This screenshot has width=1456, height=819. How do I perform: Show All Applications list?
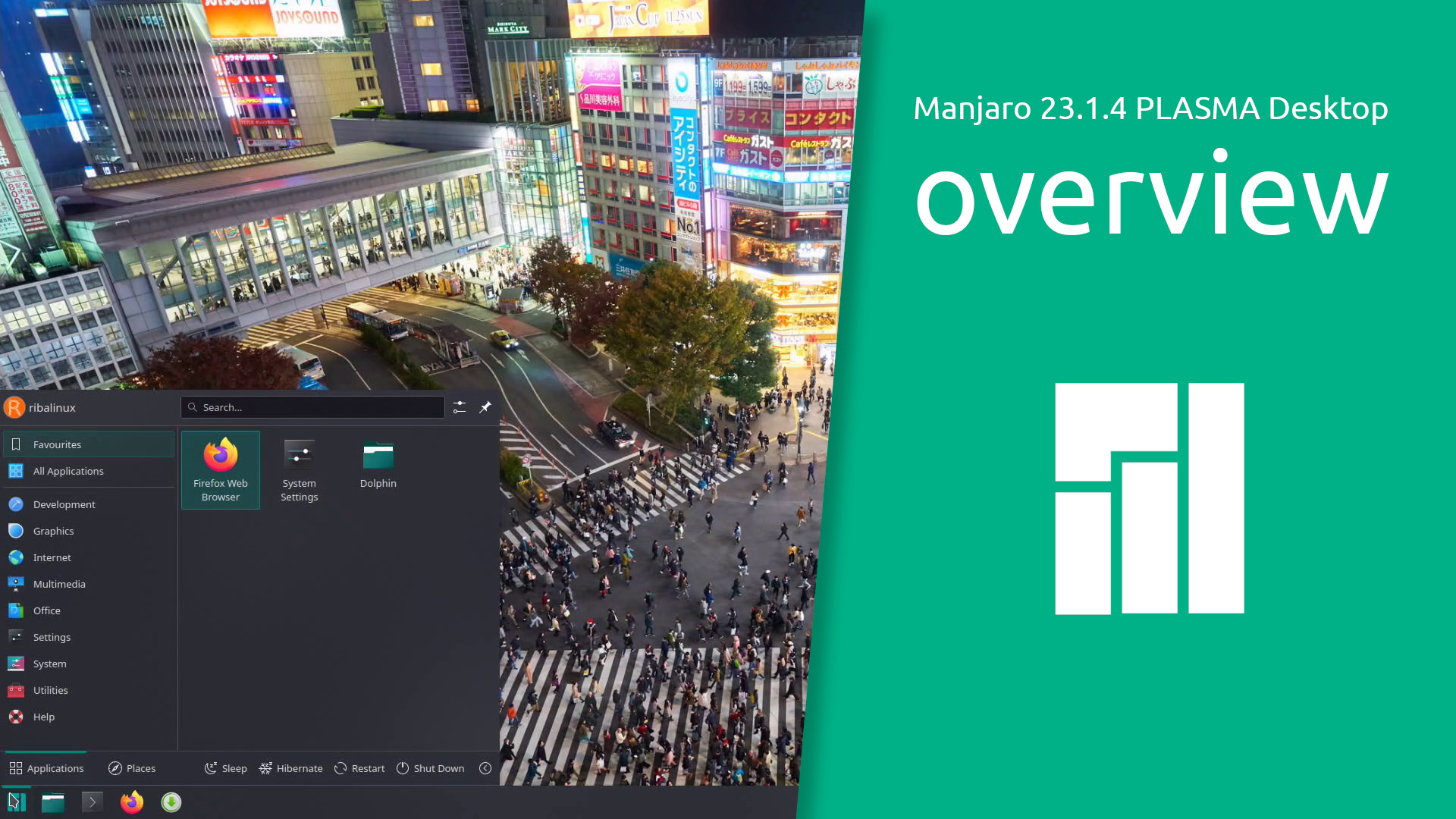(x=89, y=471)
